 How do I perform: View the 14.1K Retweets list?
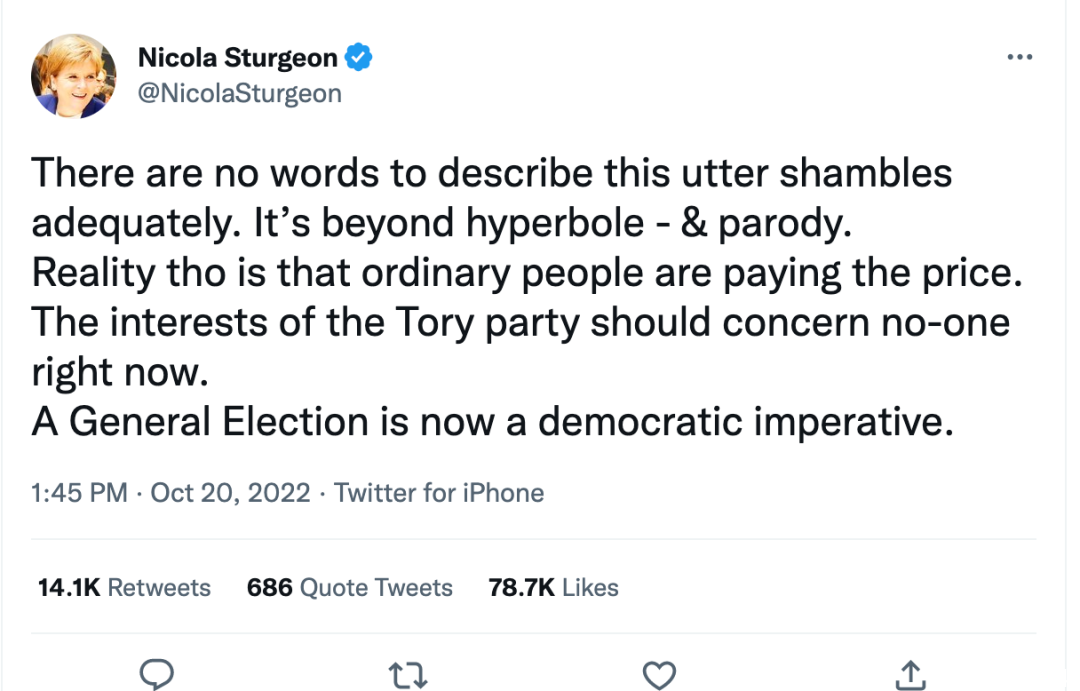(124, 588)
